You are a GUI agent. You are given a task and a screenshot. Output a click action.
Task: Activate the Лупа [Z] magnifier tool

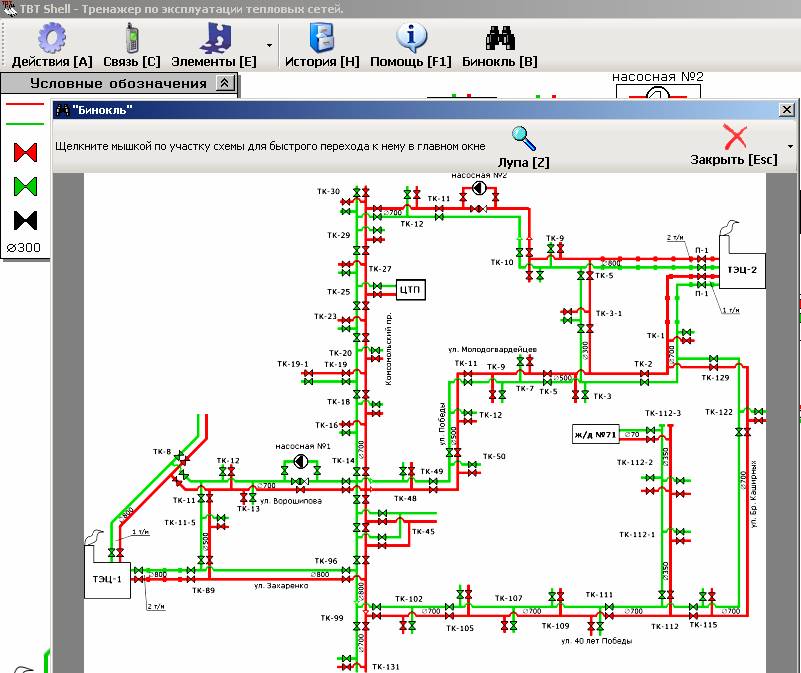tap(524, 138)
